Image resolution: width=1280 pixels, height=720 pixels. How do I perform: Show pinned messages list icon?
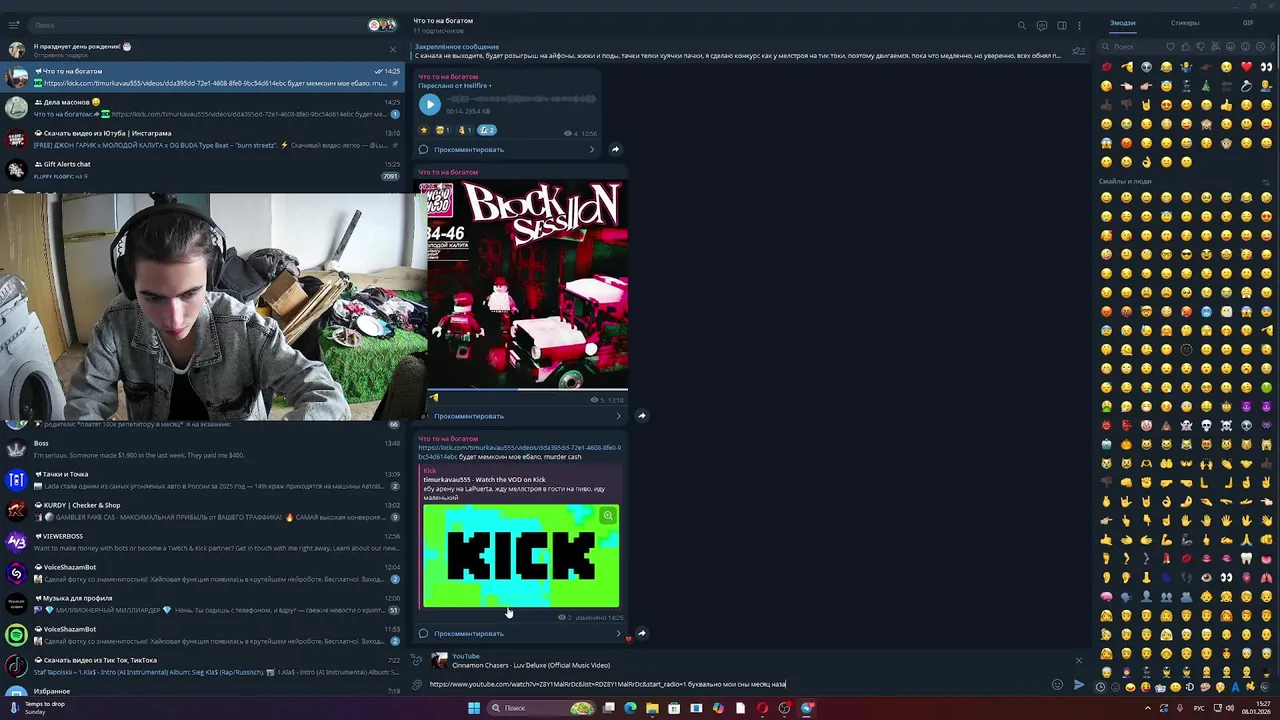(x=1078, y=51)
